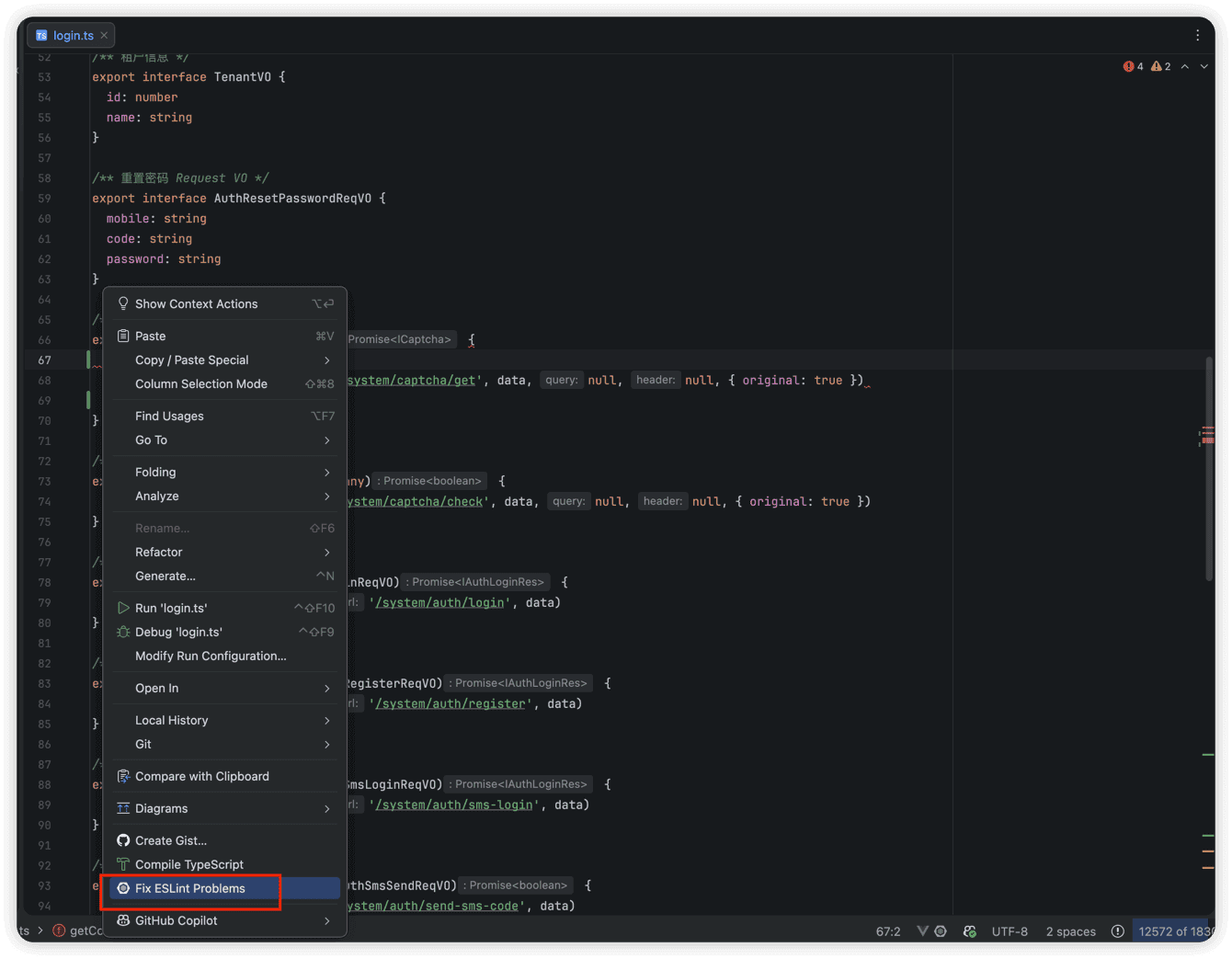The width and height of the screenshot is (1232, 959).
Task: Click the errors count indicator showing 4
Action: [x=1133, y=66]
